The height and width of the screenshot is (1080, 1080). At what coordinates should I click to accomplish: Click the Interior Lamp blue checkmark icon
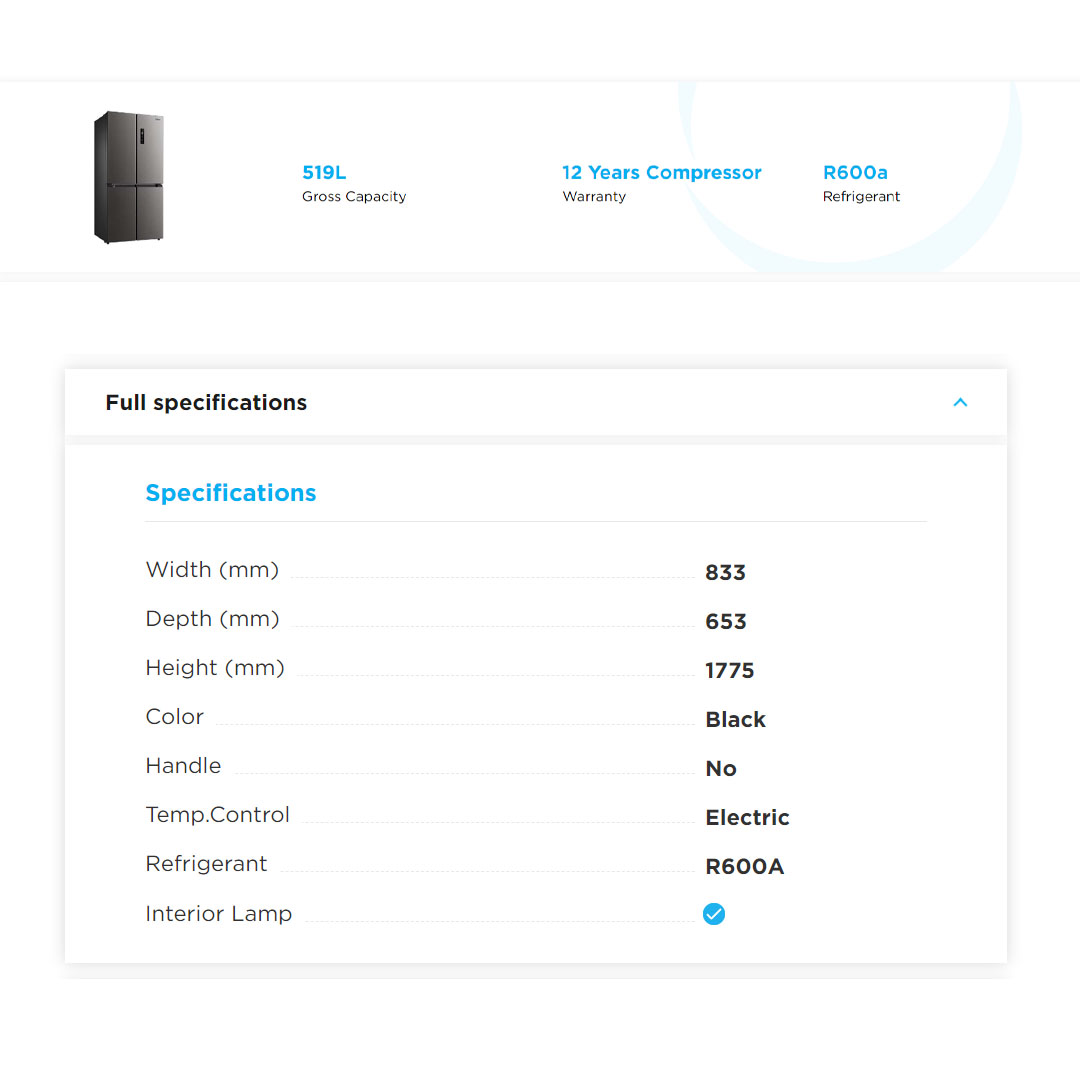tap(714, 914)
